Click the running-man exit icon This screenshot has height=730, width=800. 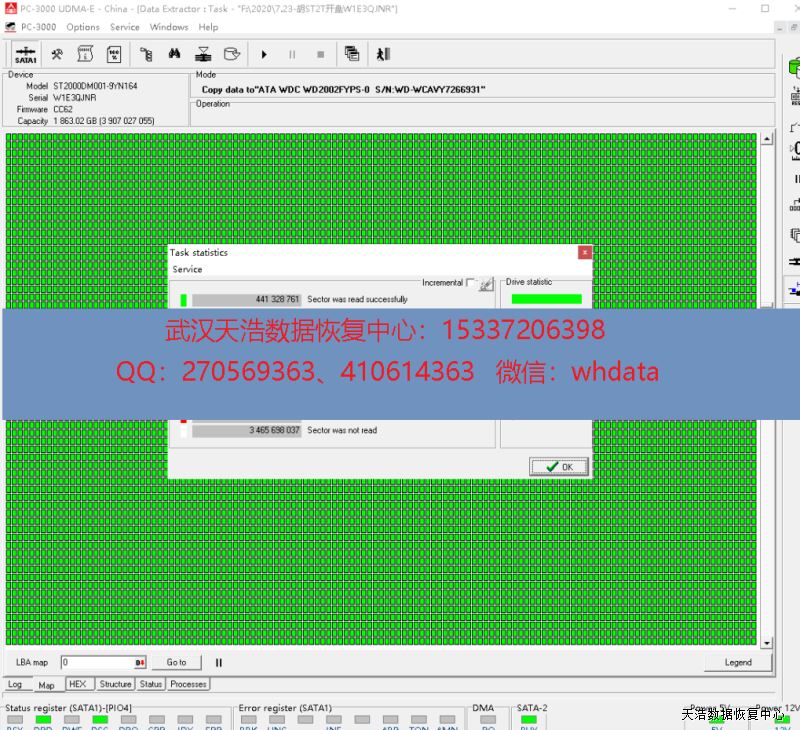382,54
